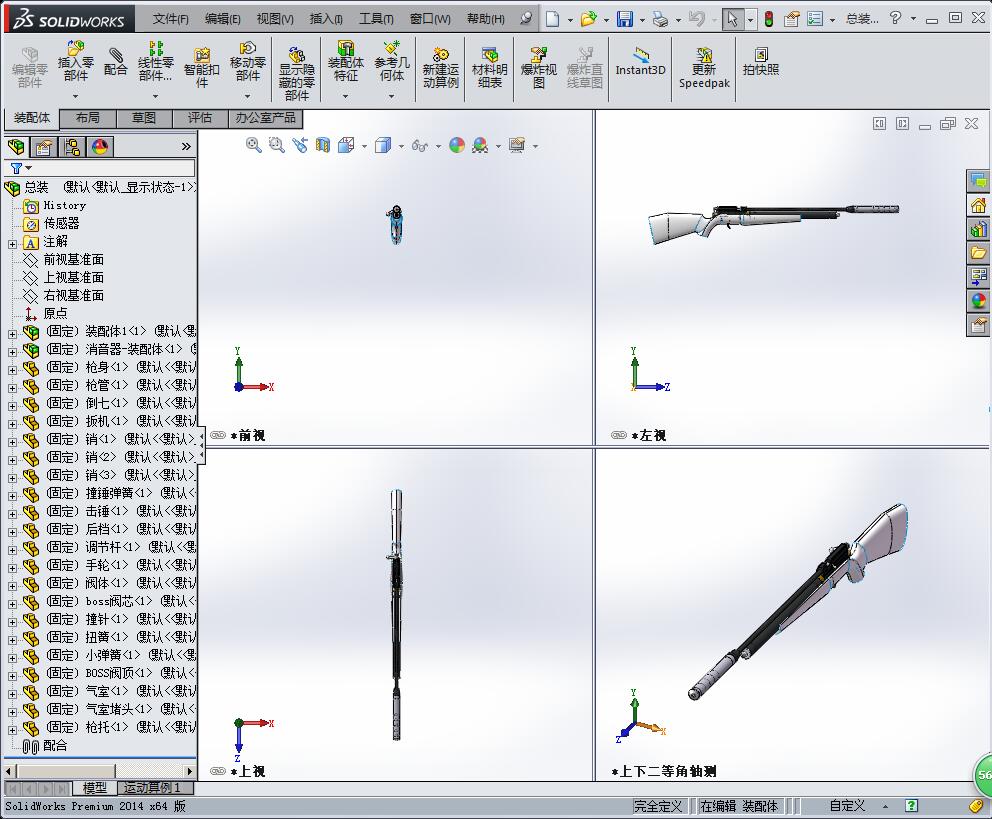The height and width of the screenshot is (819, 992).
Task: Click the New document icon
Action: click(552, 19)
